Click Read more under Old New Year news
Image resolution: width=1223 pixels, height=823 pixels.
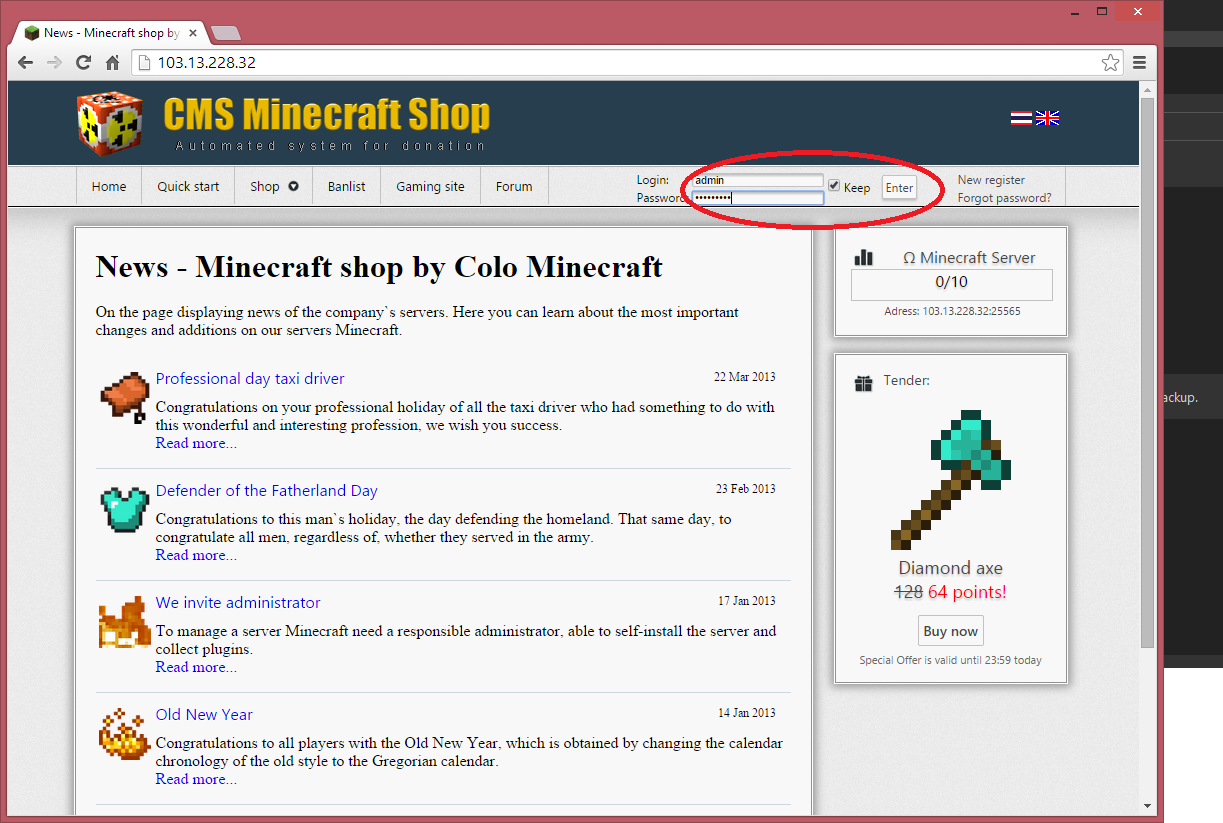(x=196, y=779)
